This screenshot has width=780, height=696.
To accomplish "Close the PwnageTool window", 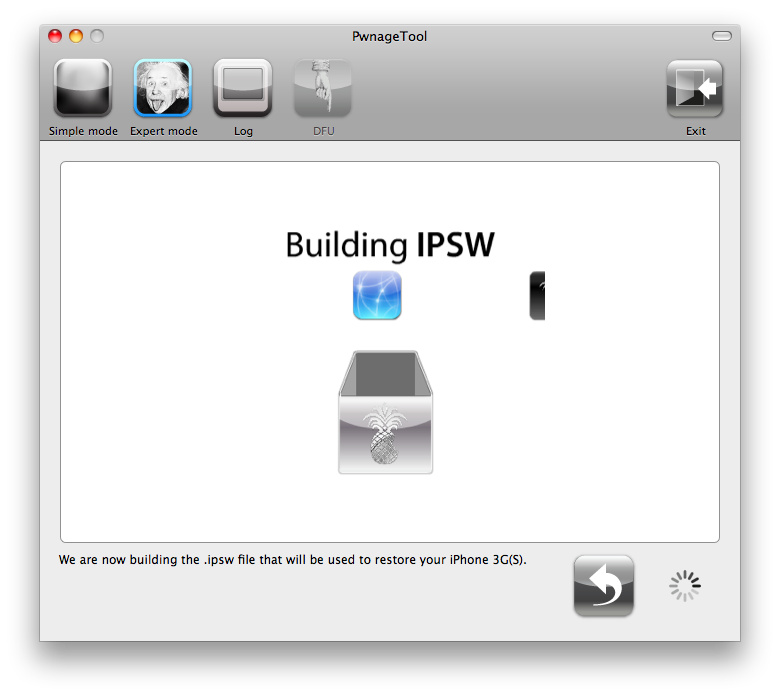I will pos(55,36).
